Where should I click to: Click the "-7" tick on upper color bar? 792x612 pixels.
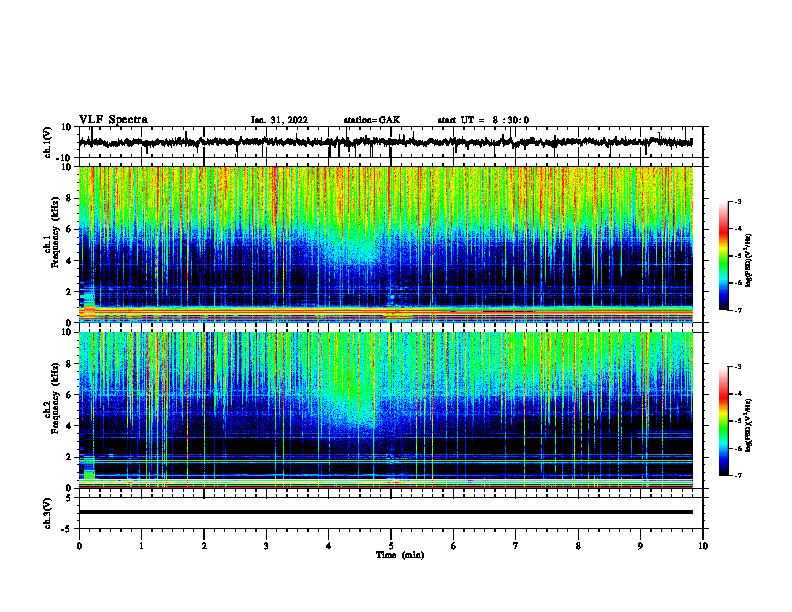coord(737,310)
